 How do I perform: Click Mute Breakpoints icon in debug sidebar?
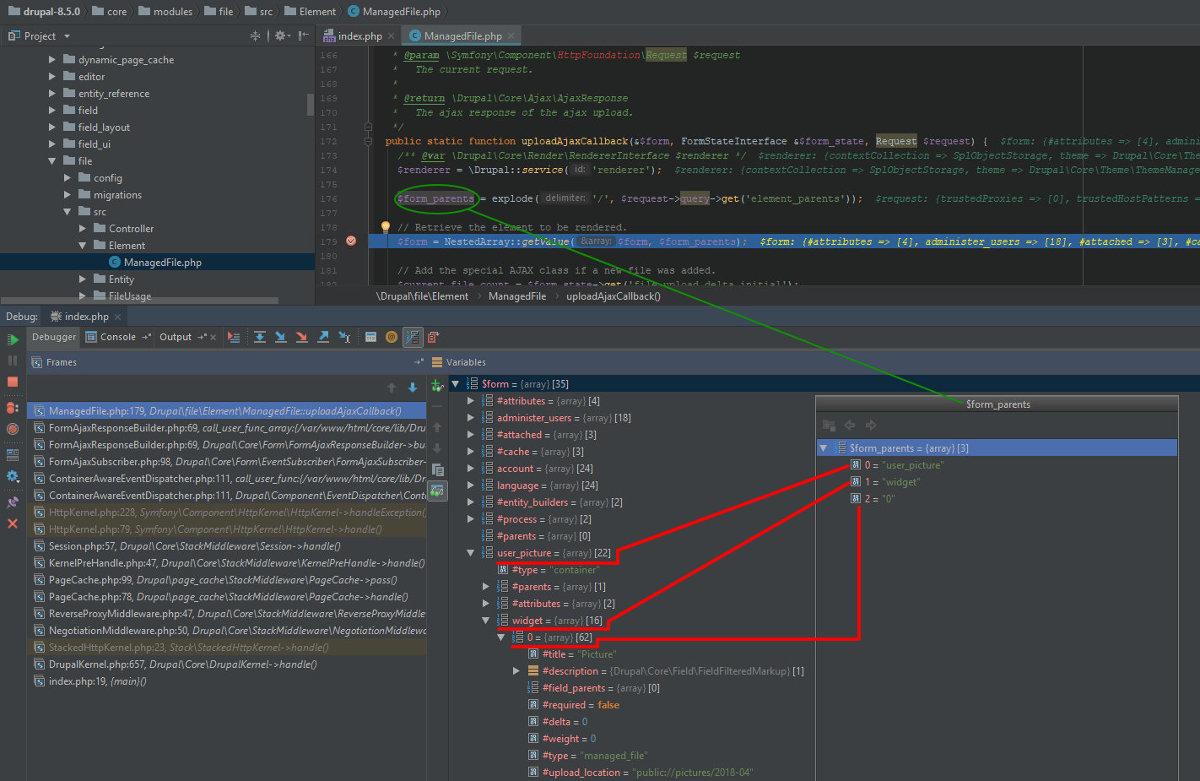[x=13, y=428]
